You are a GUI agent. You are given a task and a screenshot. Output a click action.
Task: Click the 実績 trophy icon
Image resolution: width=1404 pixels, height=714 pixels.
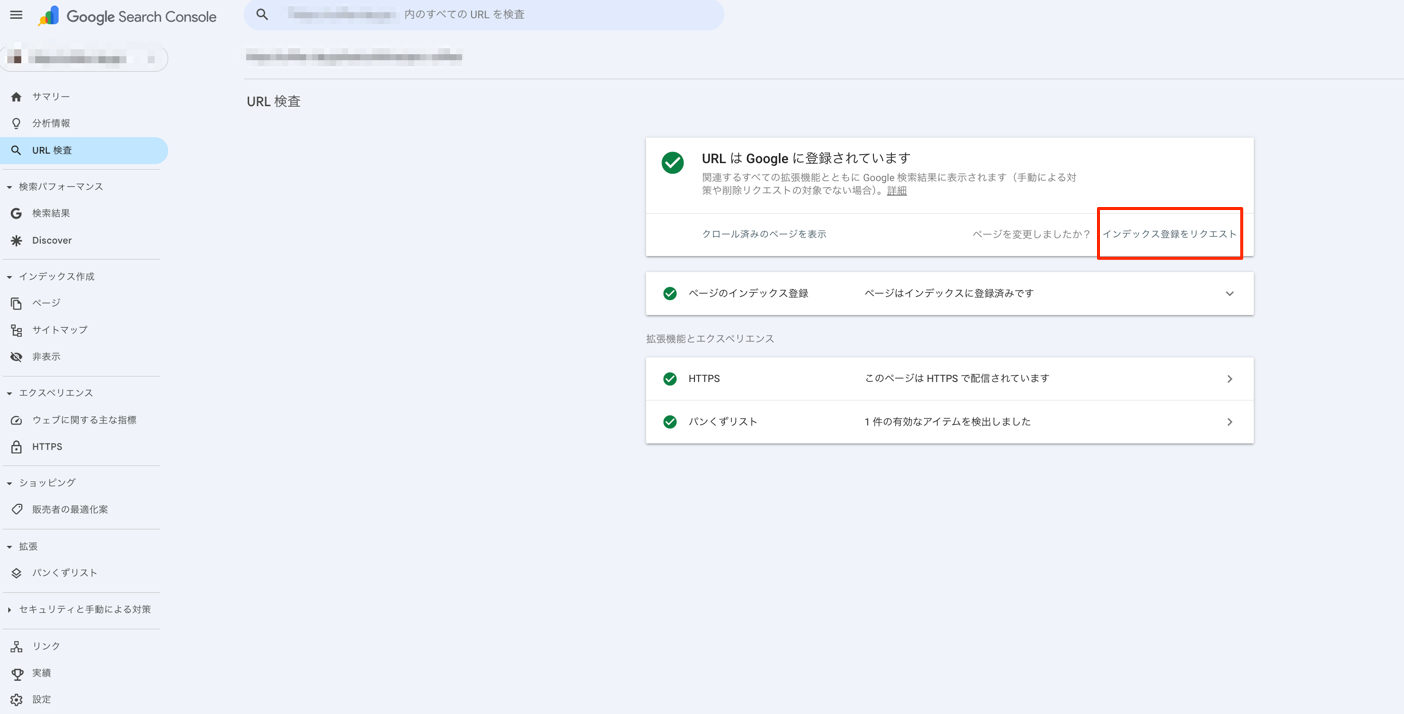16,674
